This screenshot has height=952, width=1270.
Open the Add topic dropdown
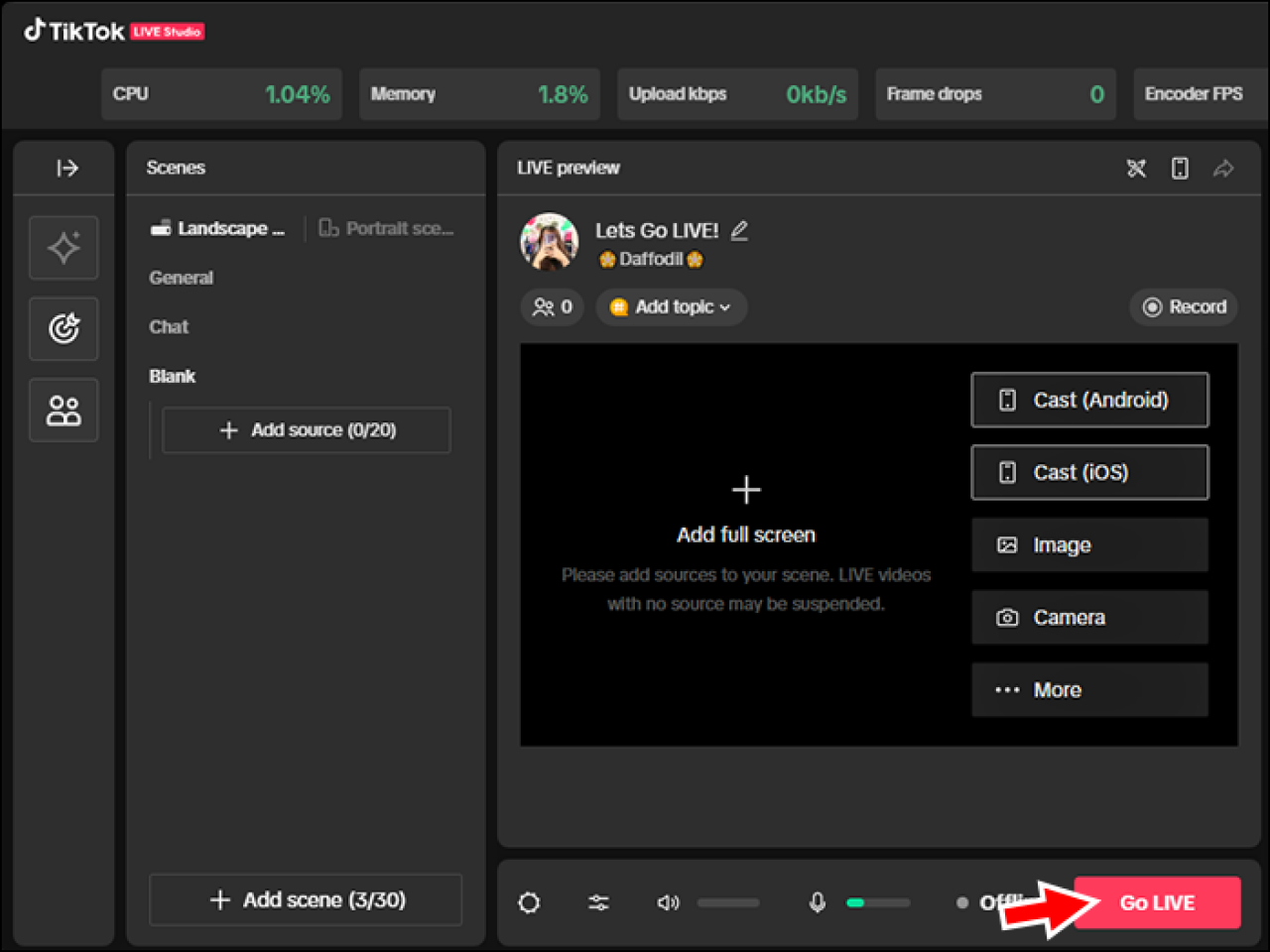(671, 306)
